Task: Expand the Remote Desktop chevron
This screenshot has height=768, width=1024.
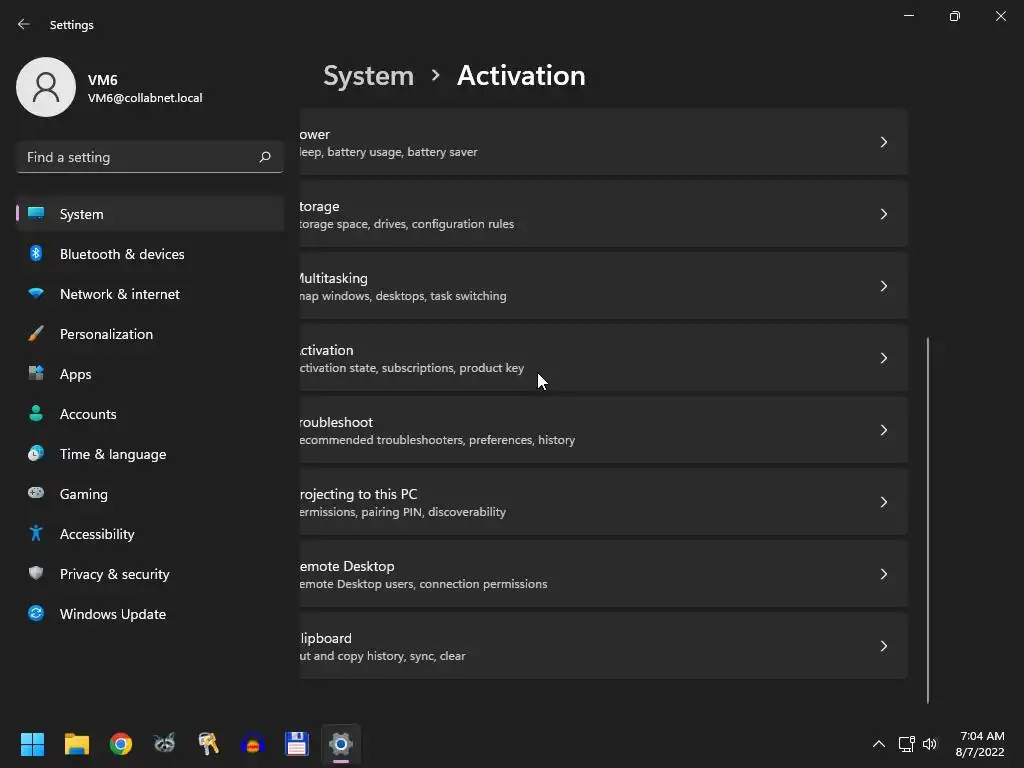Action: point(883,574)
